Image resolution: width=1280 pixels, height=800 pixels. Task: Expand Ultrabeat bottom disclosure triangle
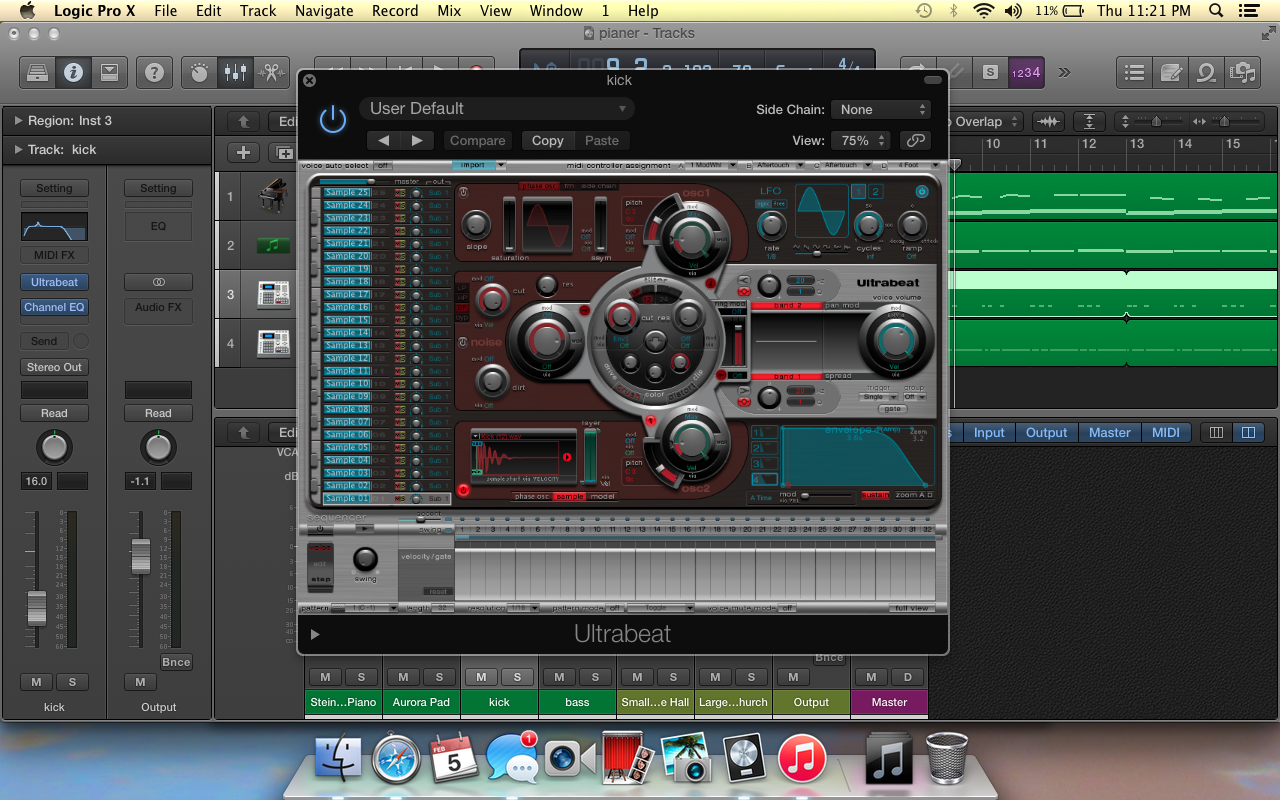point(315,634)
